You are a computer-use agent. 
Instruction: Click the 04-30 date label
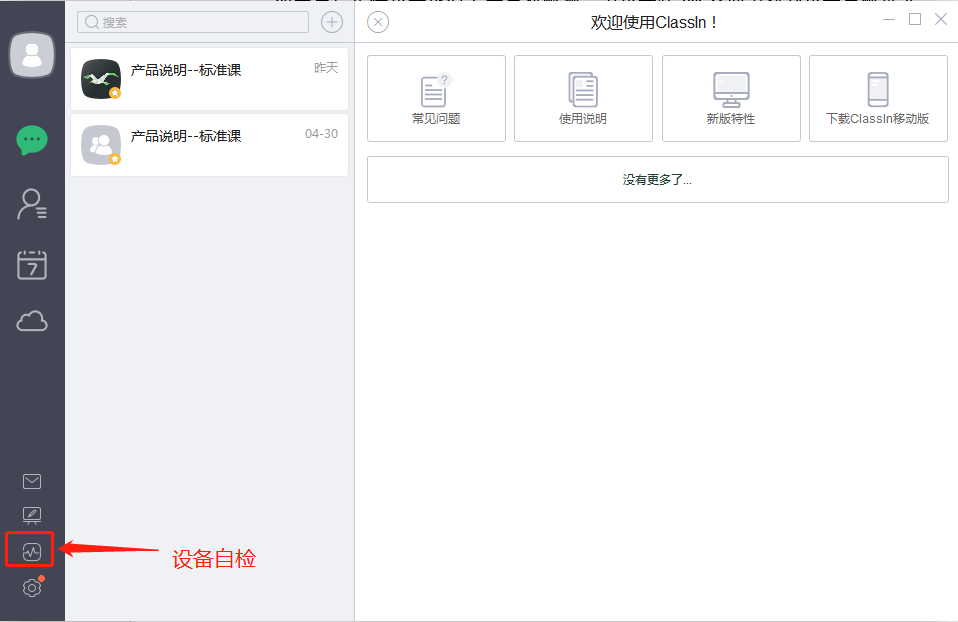coord(321,134)
